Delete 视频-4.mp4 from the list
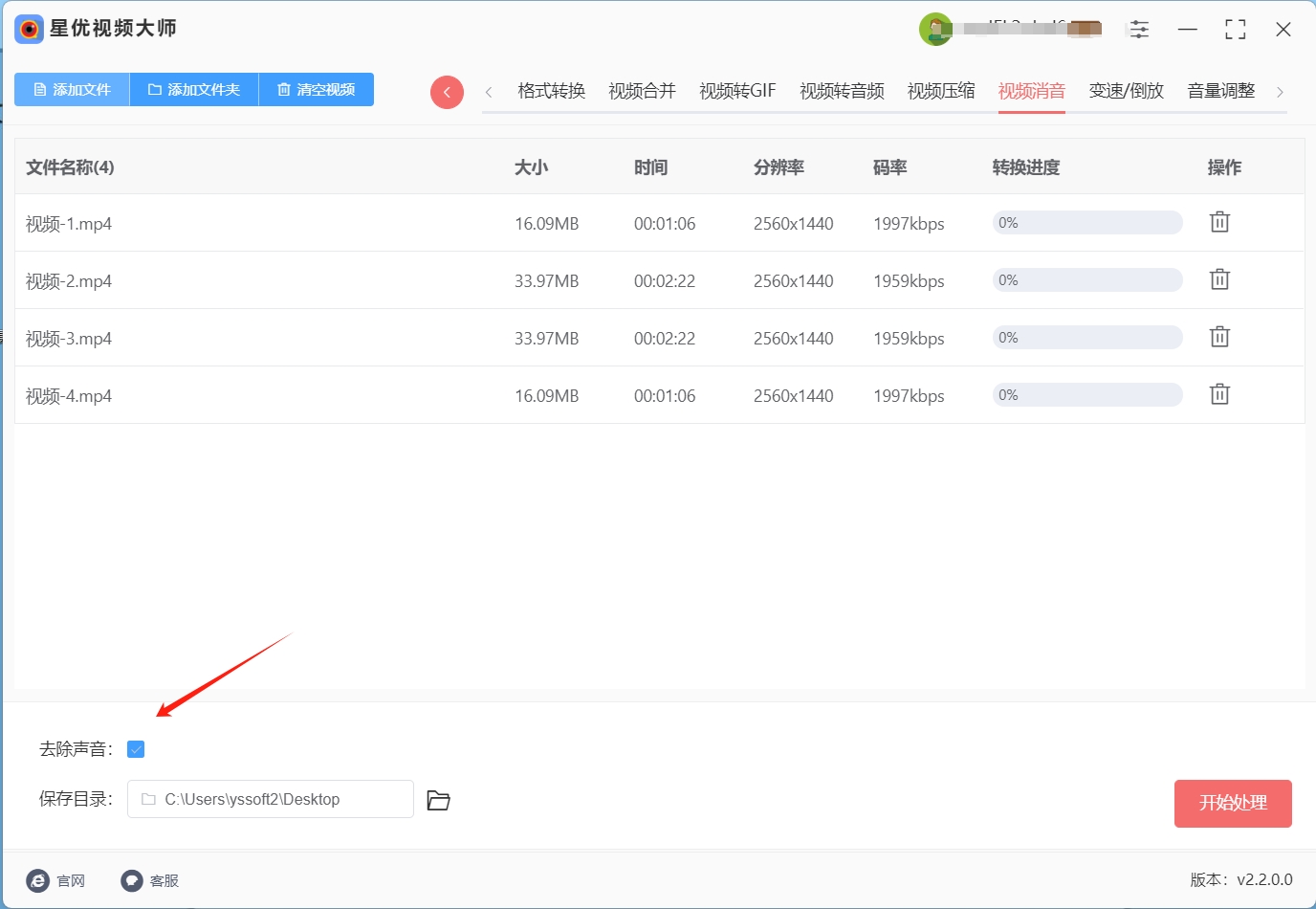The image size is (1316, 909). tap(1219, 394)
